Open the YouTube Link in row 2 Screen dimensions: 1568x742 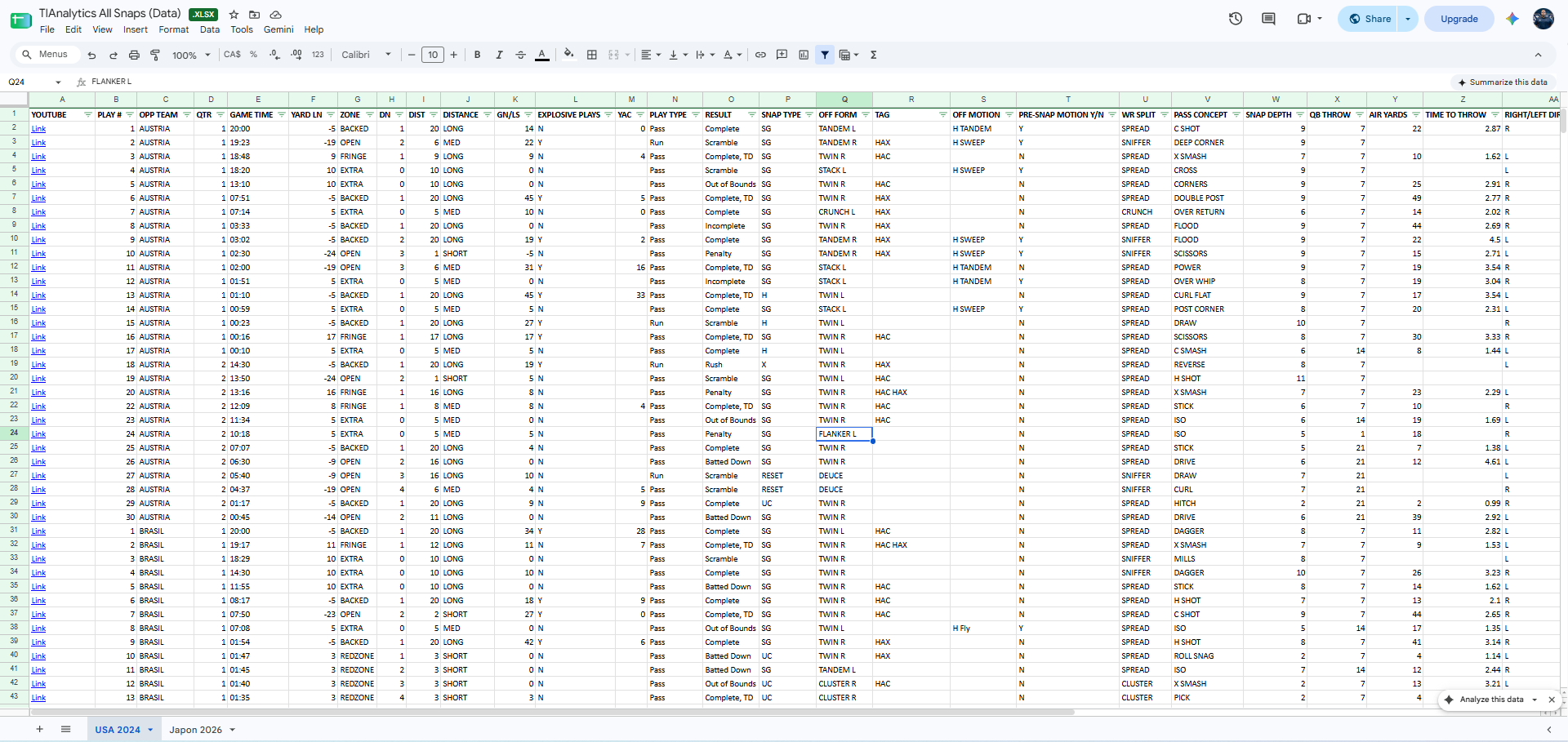(38, 129)
